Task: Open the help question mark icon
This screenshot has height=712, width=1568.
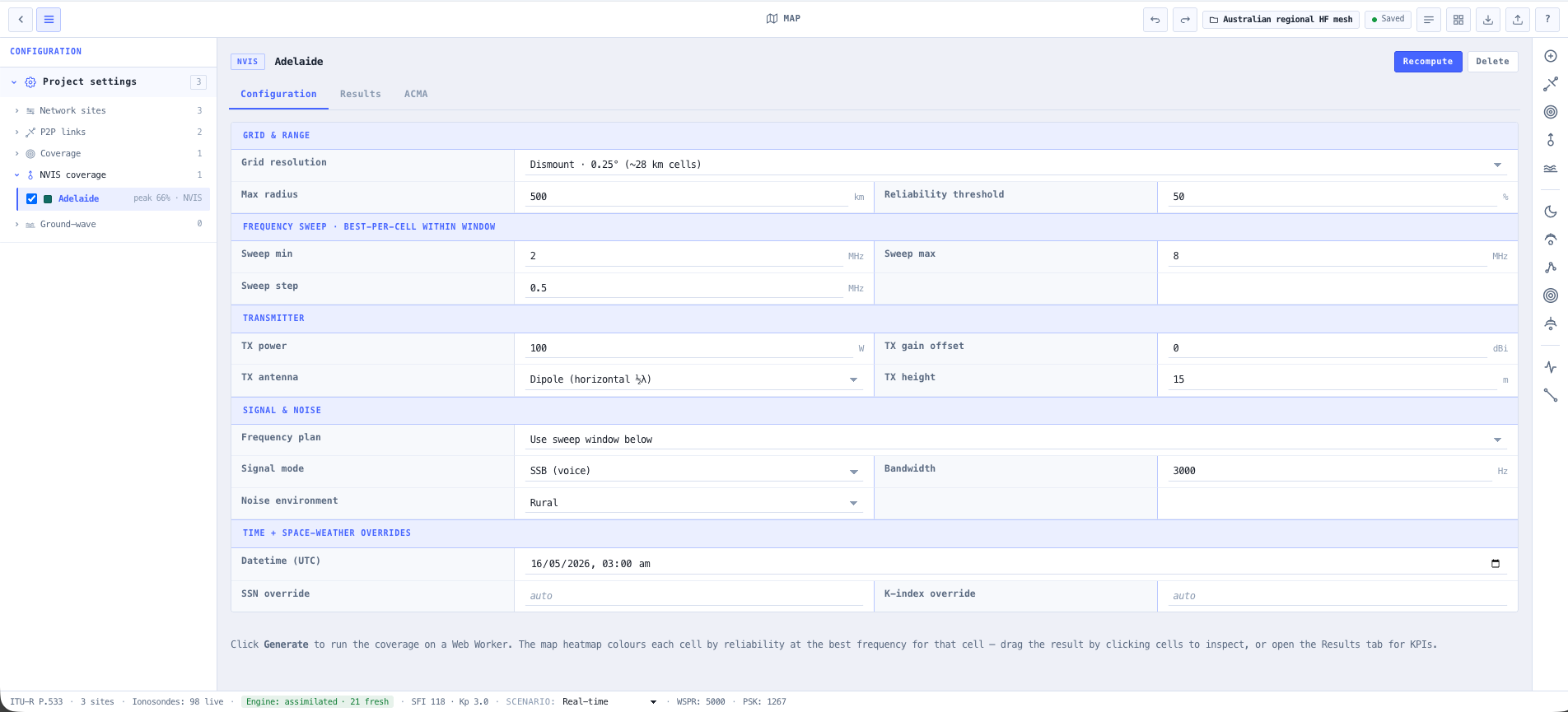Action: (x=1547, y=20)
